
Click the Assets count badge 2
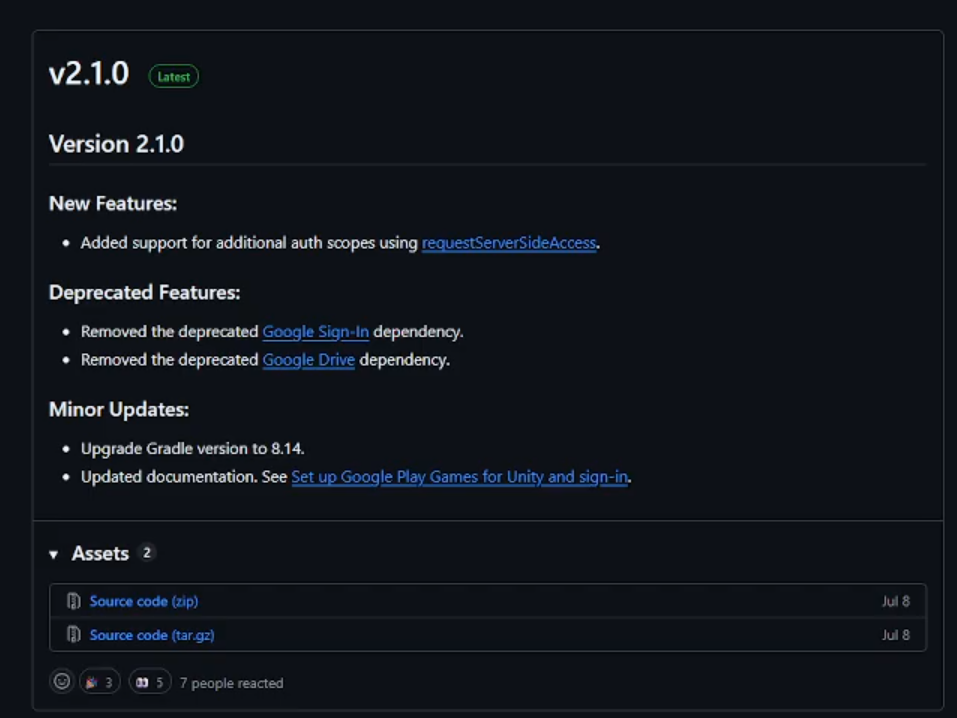[x=146, y=553]
